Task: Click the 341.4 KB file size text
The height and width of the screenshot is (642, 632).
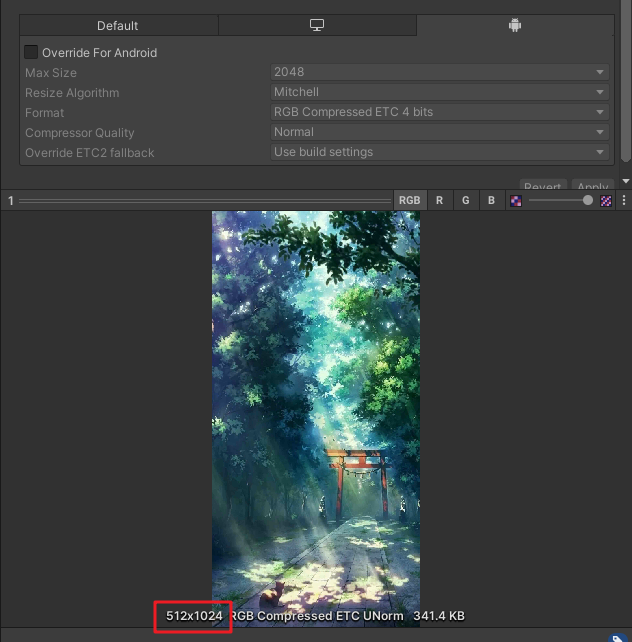Action: click(439, 616)
